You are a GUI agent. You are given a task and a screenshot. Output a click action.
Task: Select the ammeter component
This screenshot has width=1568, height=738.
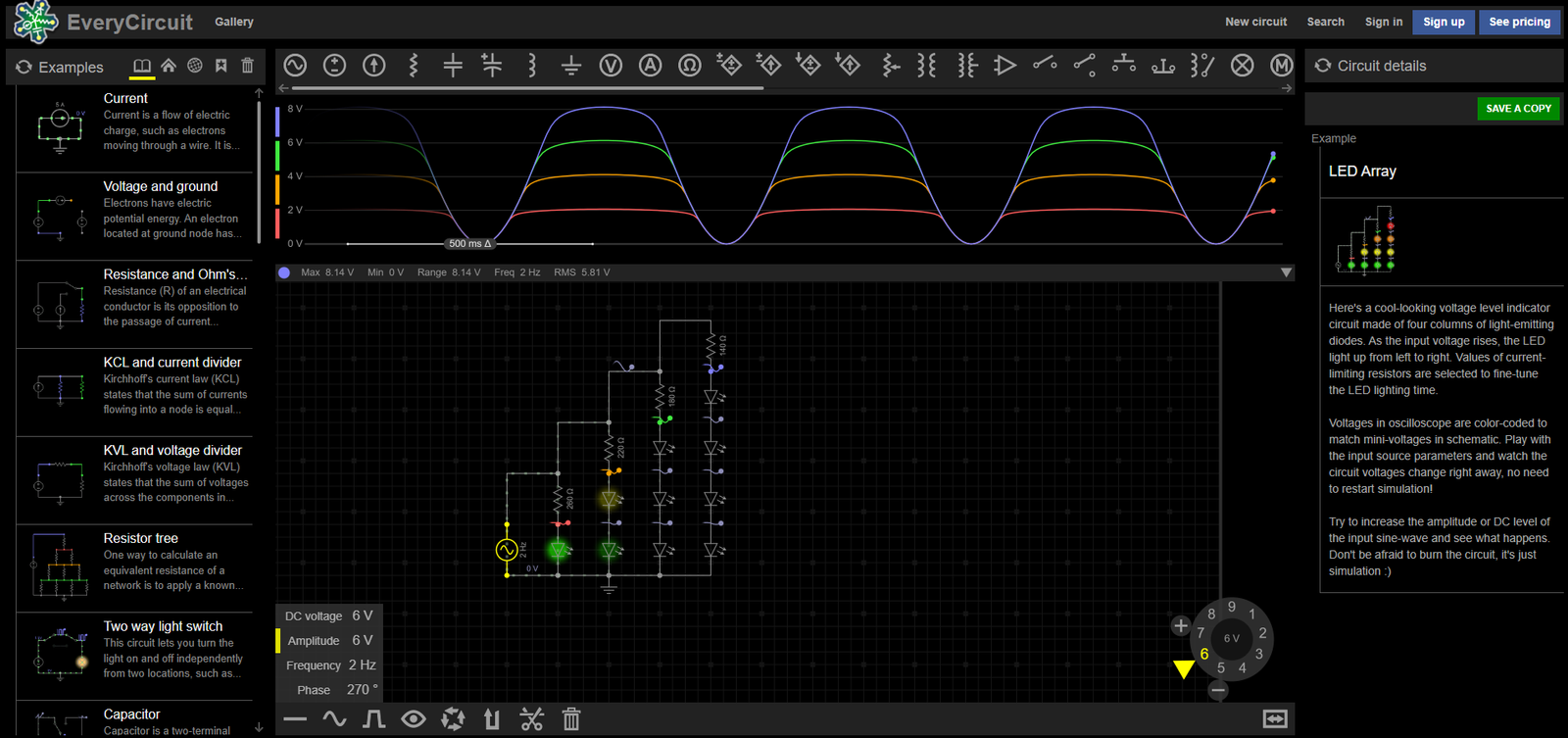tap(650, 66)
